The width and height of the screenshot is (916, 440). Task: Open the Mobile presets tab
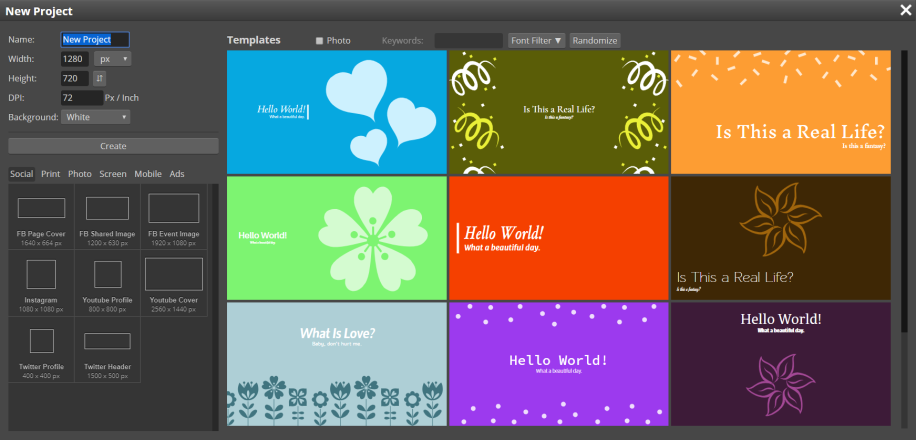click(148, 174)
